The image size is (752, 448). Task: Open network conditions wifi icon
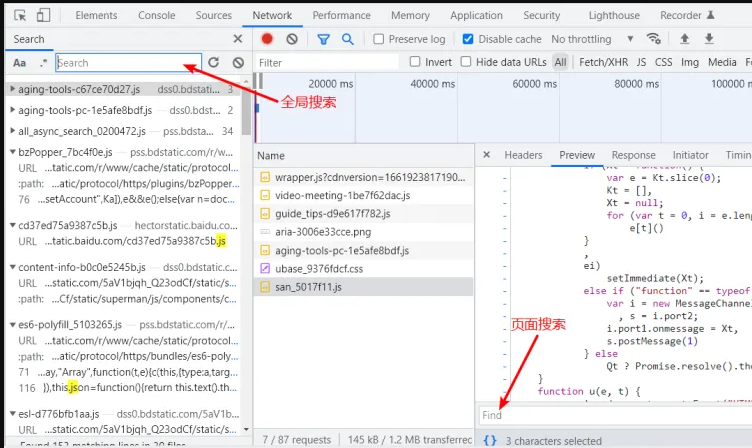point(653,38)
